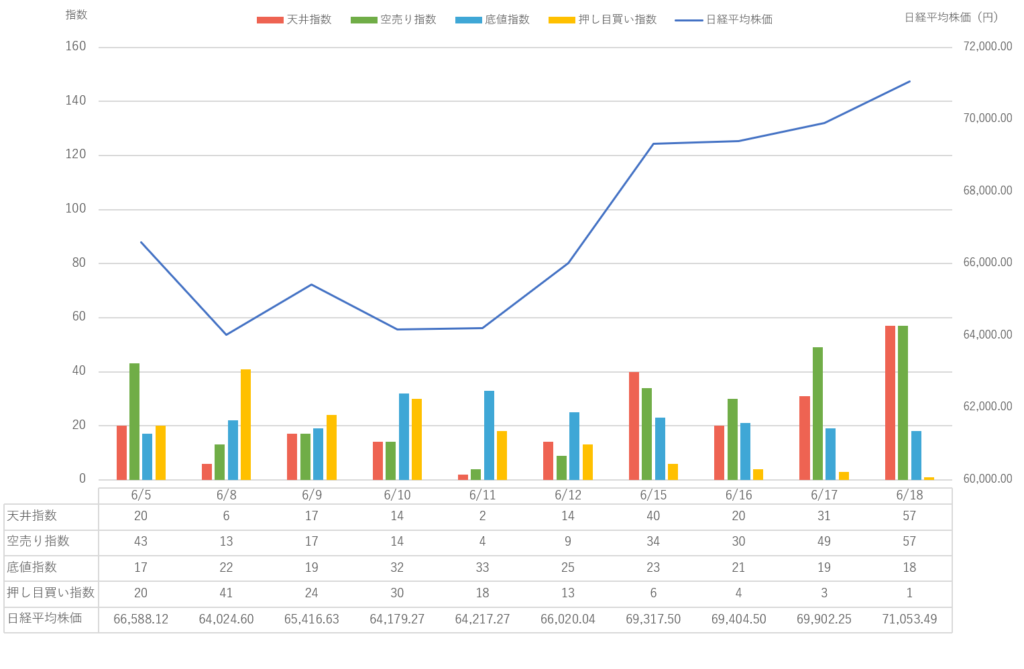Click the 指数 left axis title

click(x=76, y=14)
